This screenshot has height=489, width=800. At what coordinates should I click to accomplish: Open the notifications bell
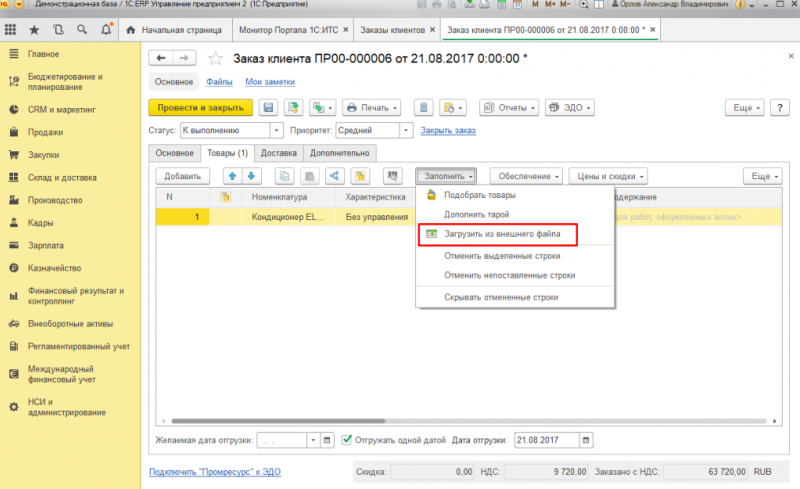[x=106, y=29]
